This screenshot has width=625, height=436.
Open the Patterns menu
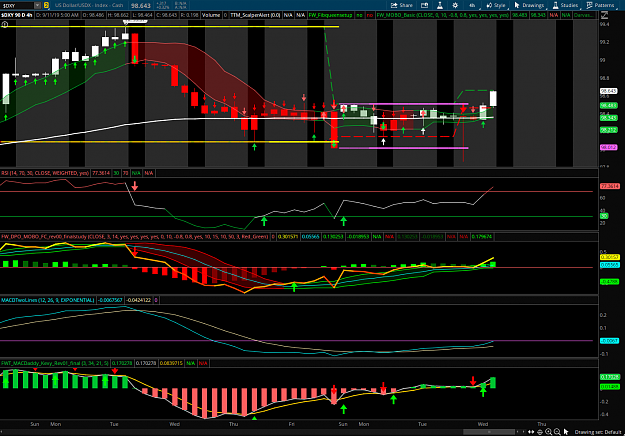(600, 5)
